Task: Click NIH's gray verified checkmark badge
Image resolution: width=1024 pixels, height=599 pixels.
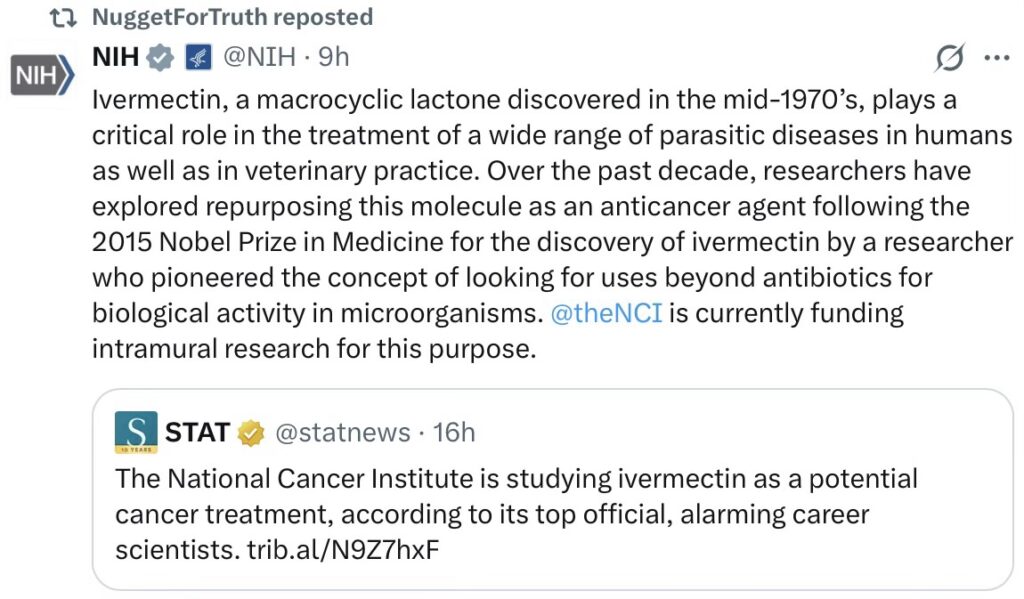Action: [x=159, y=58]
